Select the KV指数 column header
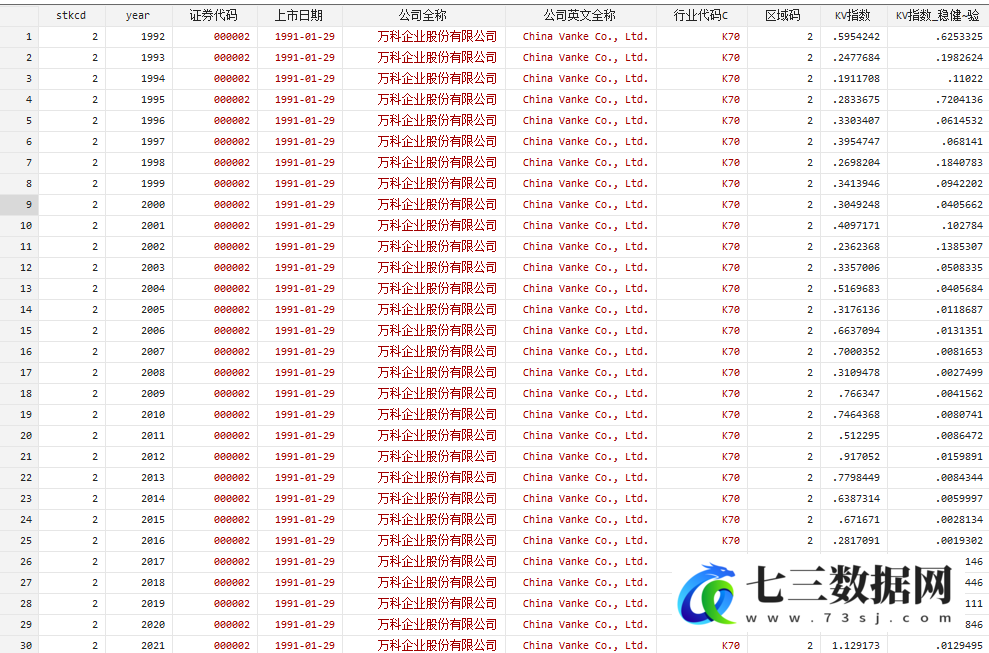 tap(853, 15)
